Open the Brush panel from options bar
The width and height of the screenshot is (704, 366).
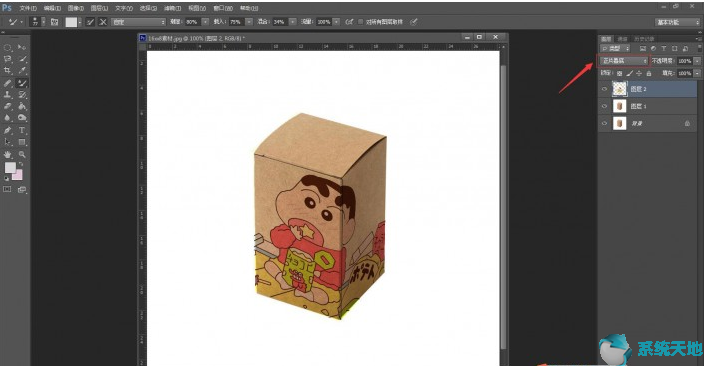tap(54, 22)
